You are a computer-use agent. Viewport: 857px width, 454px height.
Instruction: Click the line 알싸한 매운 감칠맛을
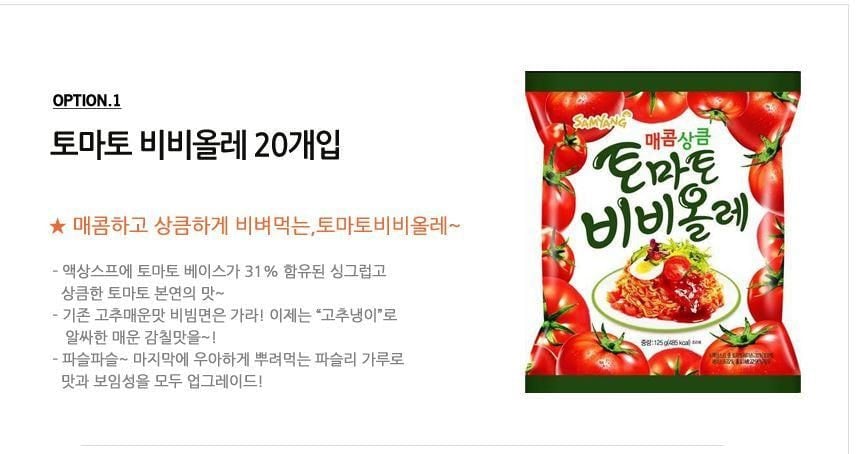[140, 337]
